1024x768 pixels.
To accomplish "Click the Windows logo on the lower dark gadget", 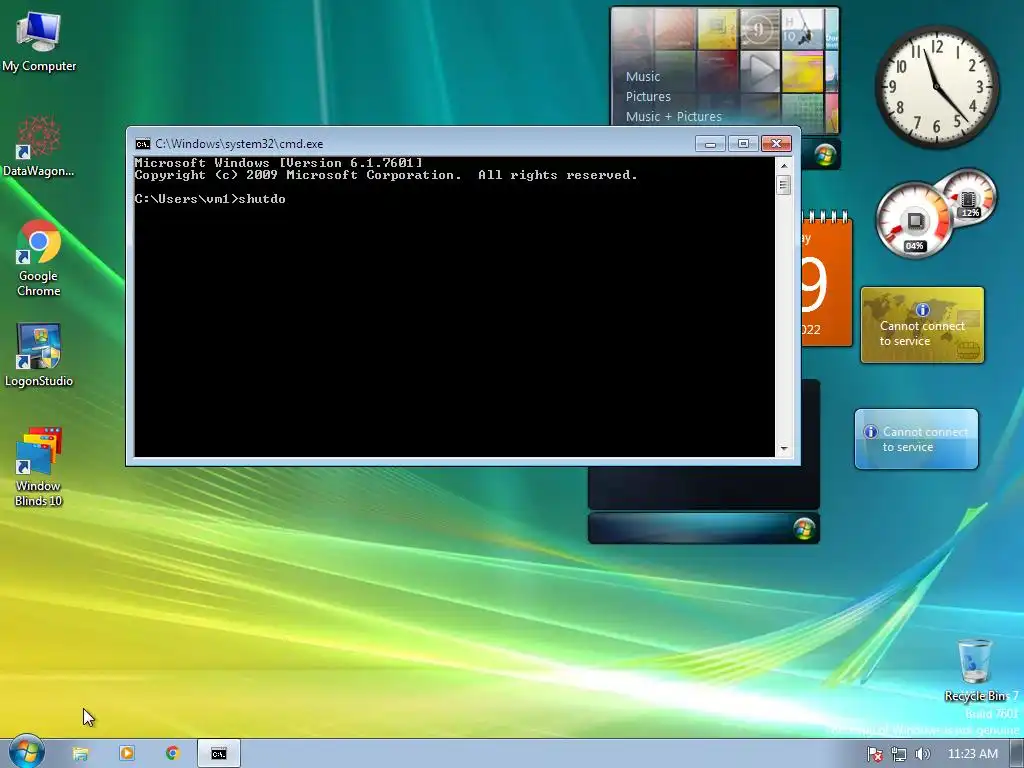I will (804, 528).
